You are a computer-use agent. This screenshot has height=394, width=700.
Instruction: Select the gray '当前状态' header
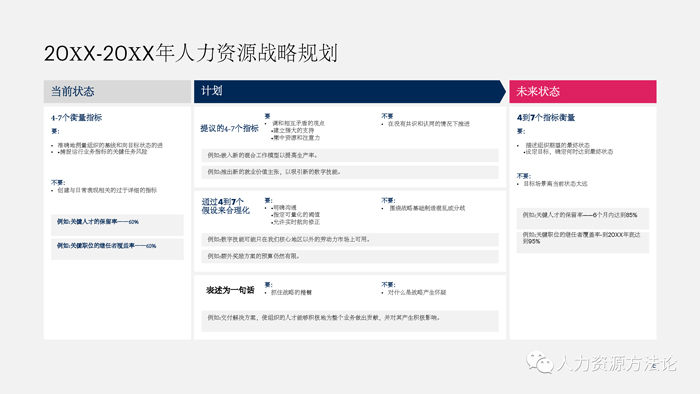tap(117, 91)
